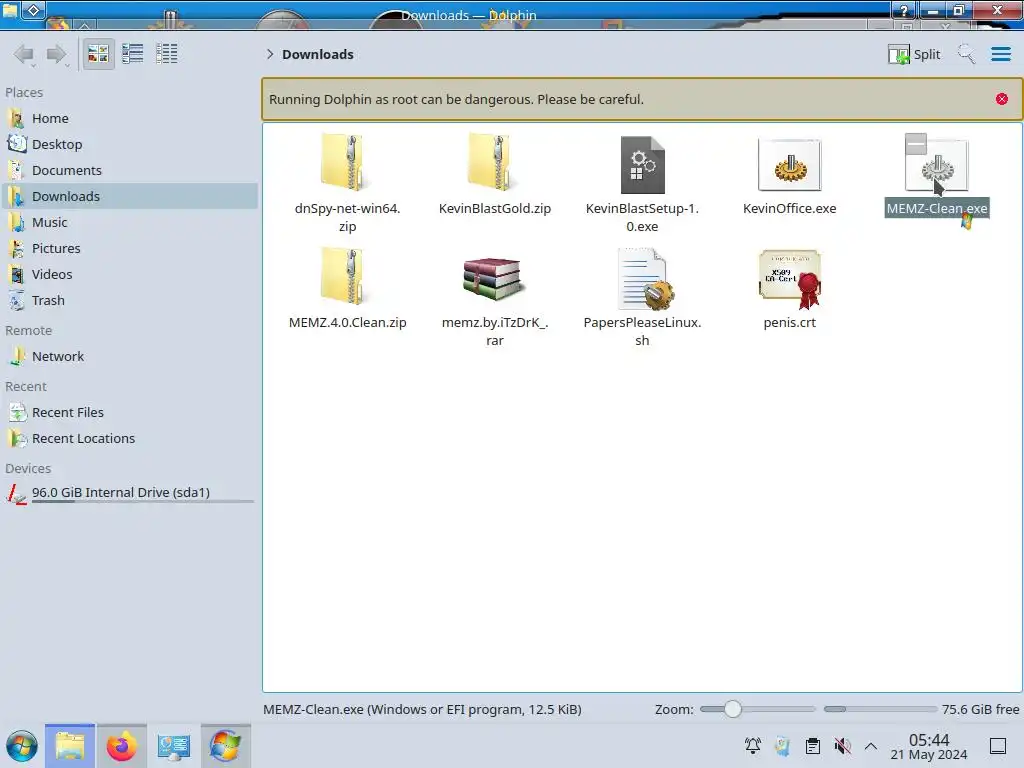Switch to Compact view mode

click(x=133, y=54)
